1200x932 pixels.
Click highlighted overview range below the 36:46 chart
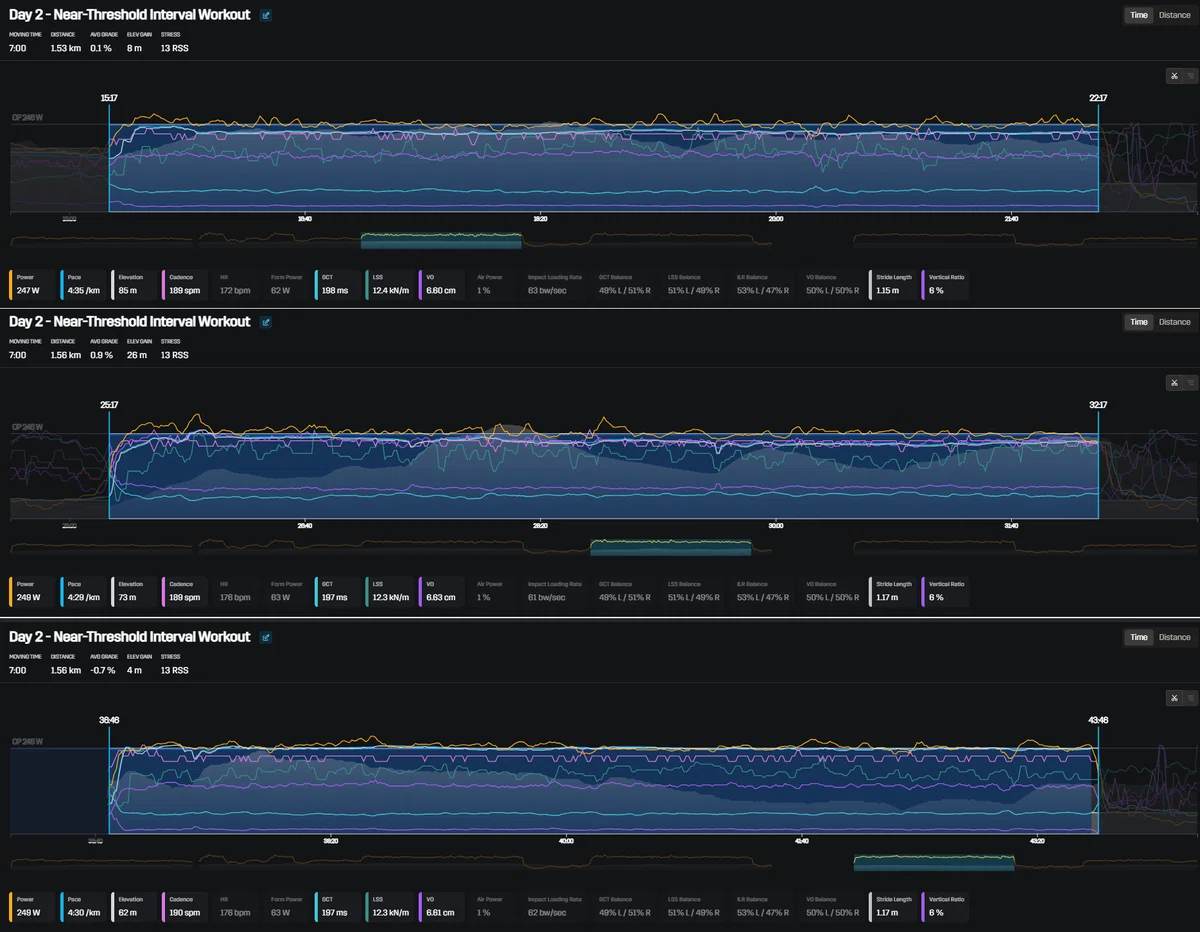pos(934,863)
